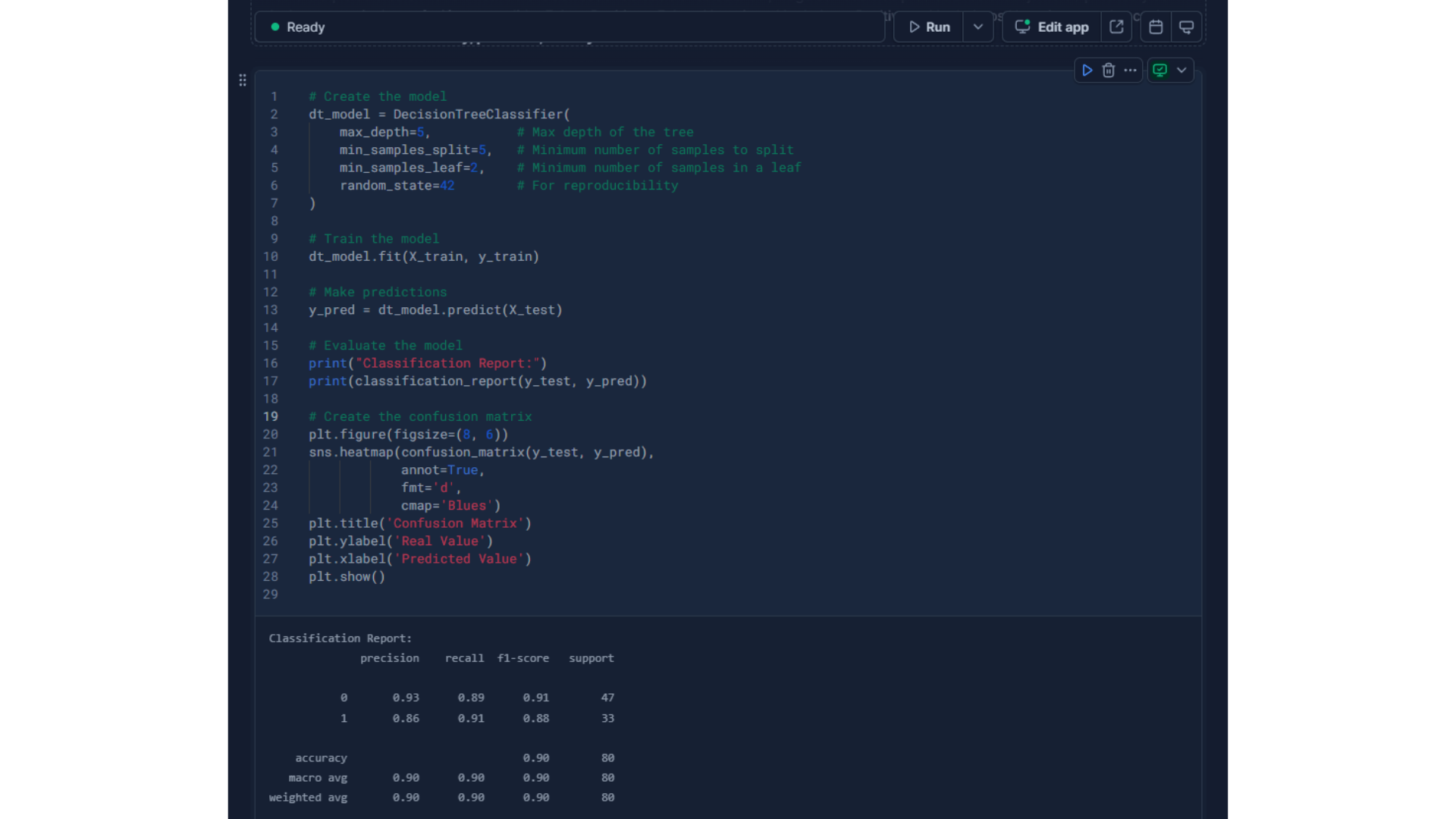Delete the cell with the trash icon

click(1109, 71)
